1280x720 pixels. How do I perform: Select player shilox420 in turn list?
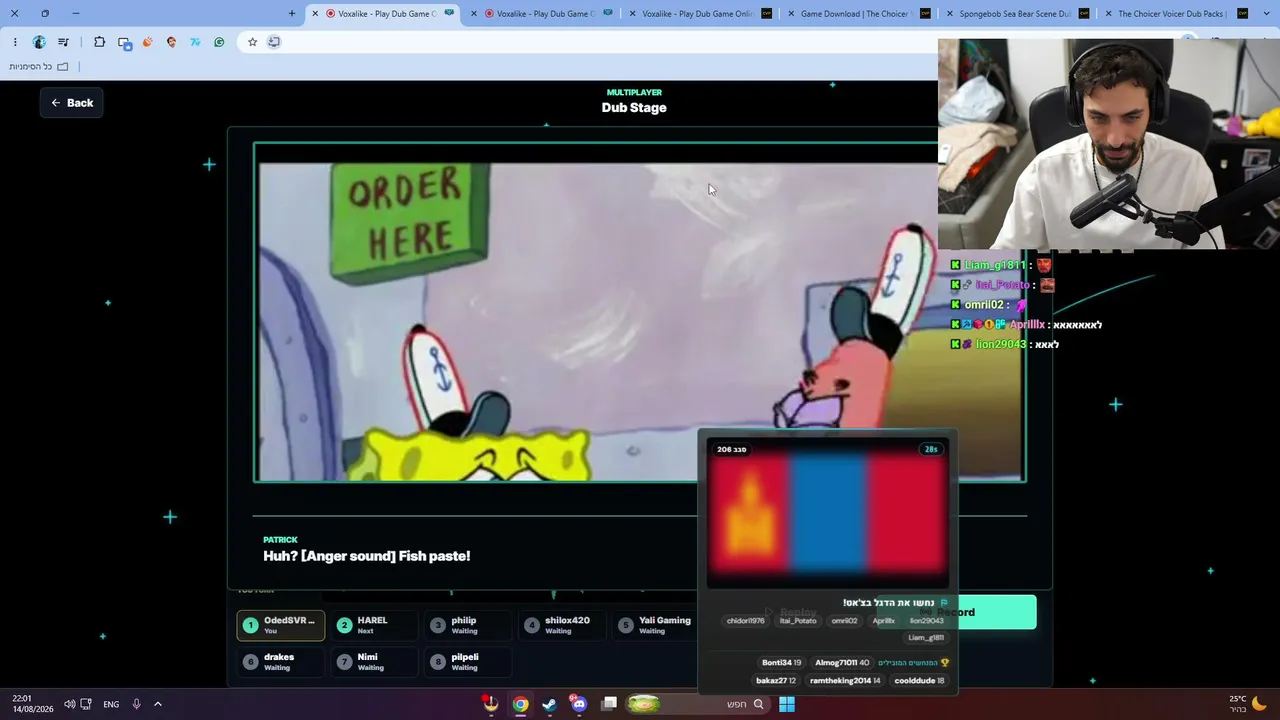(x=561, y=625)
